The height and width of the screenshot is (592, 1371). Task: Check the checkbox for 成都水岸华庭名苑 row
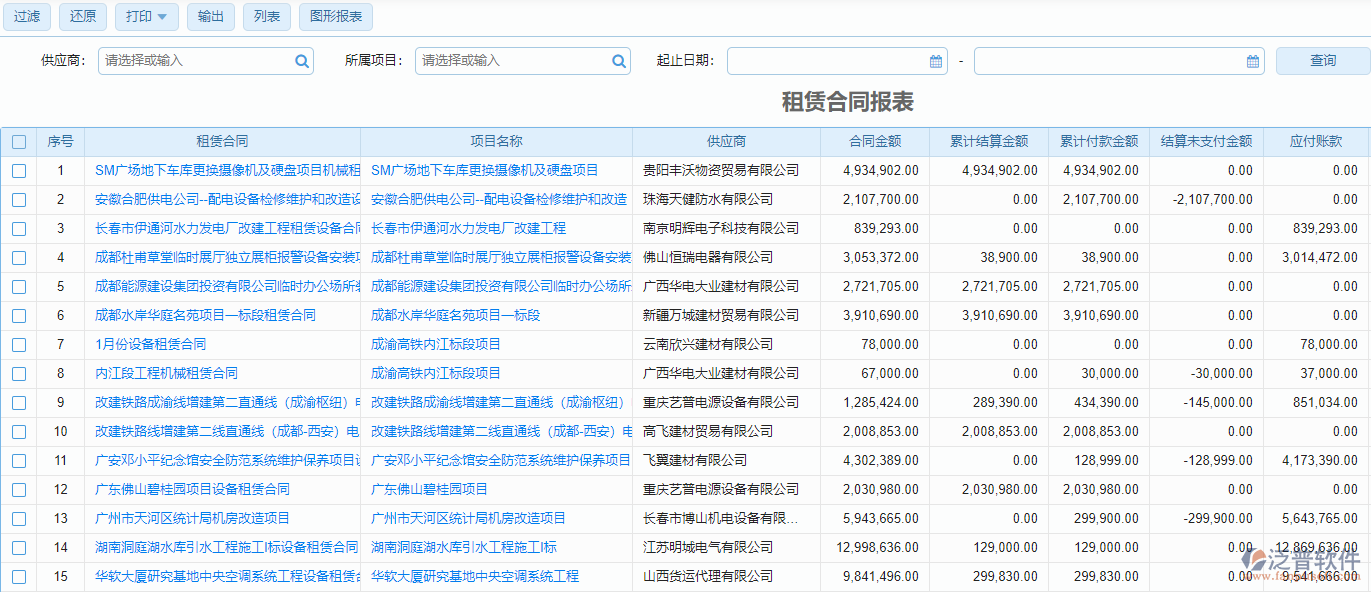pos(18,315)
